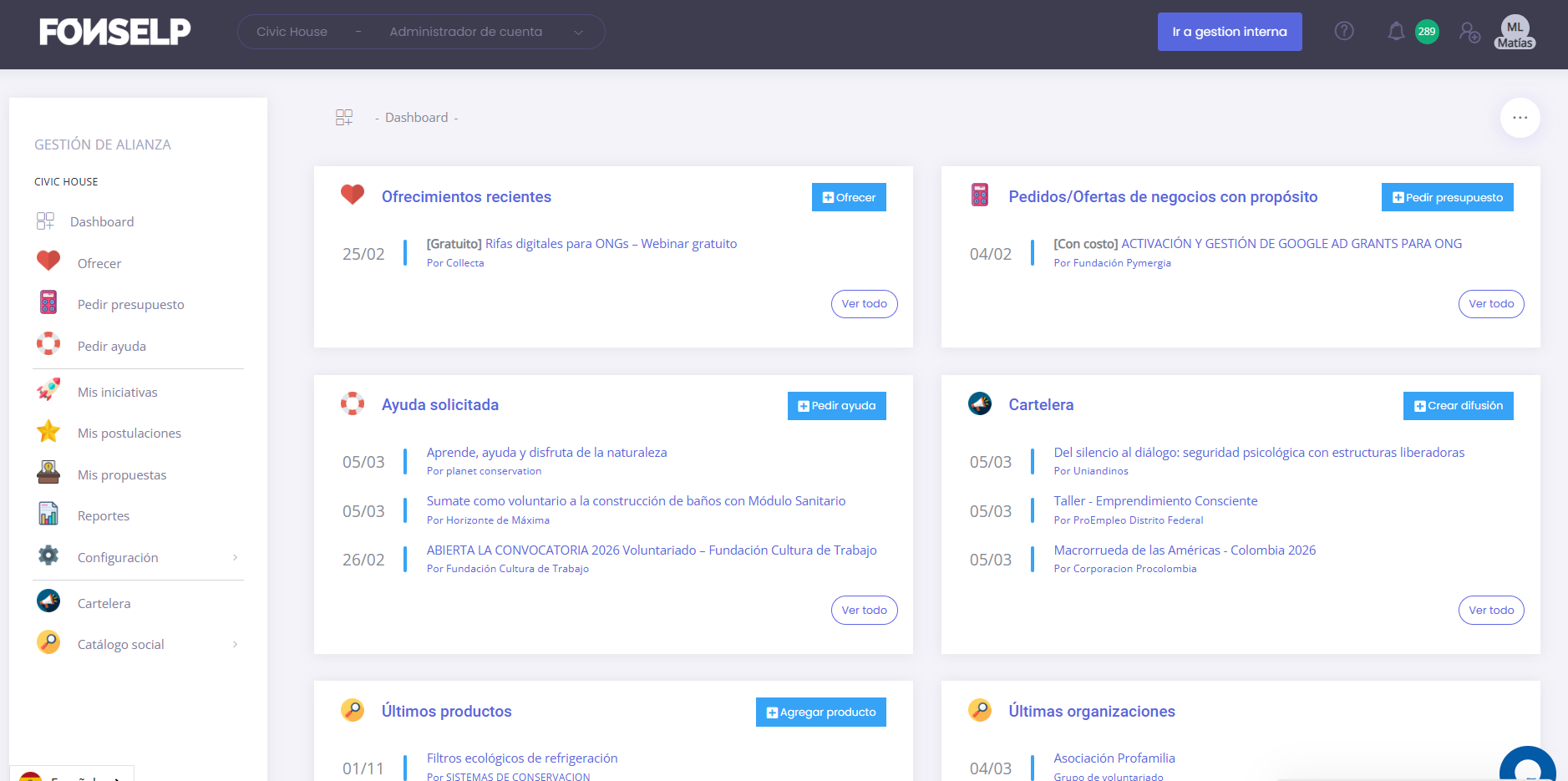Screen dimensions: 1568x781
Task: Open the Administrador de cuenta dropdown
Action: (578, 32)
